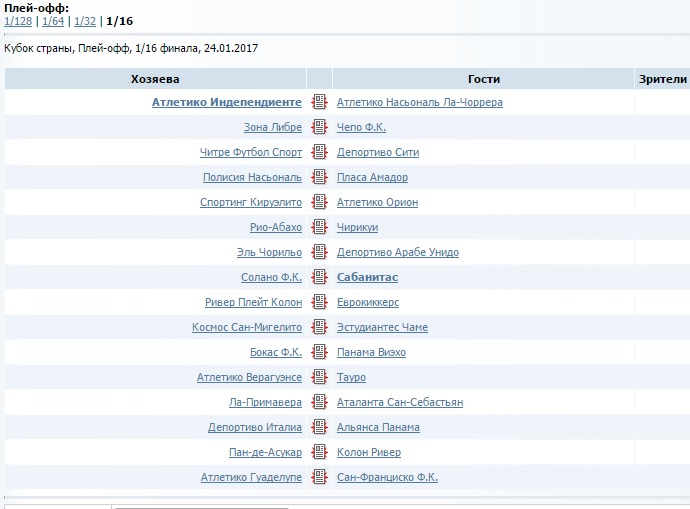
Task: Go to the 1/32 playoff round
Action: (85, 21)
